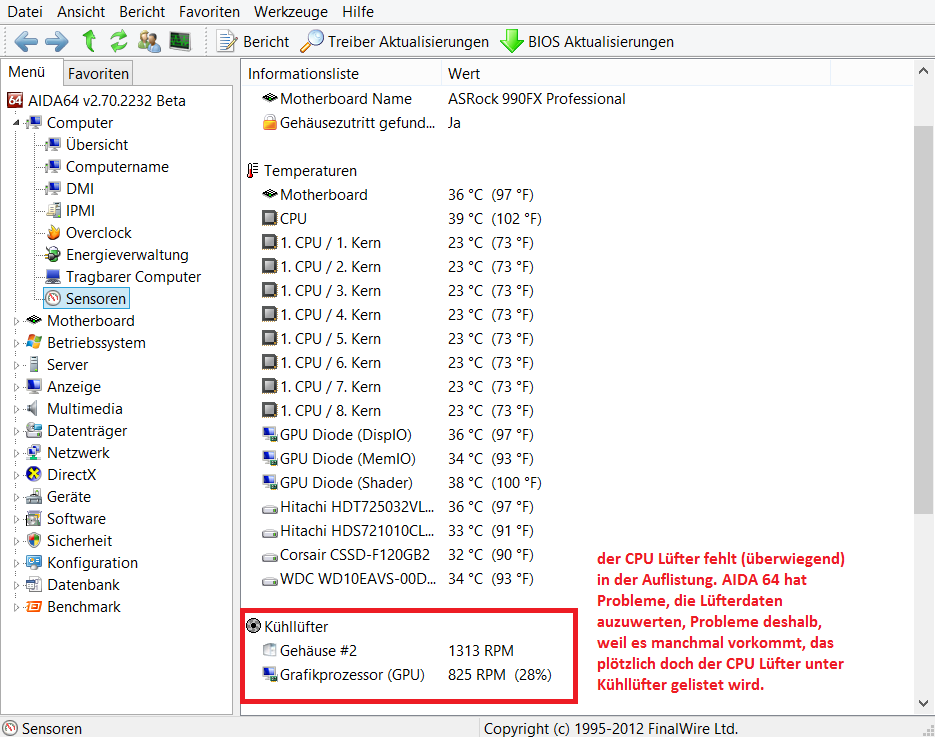Click the Kühllüfter fan icon
935x737 pixels.
(253, 625)
